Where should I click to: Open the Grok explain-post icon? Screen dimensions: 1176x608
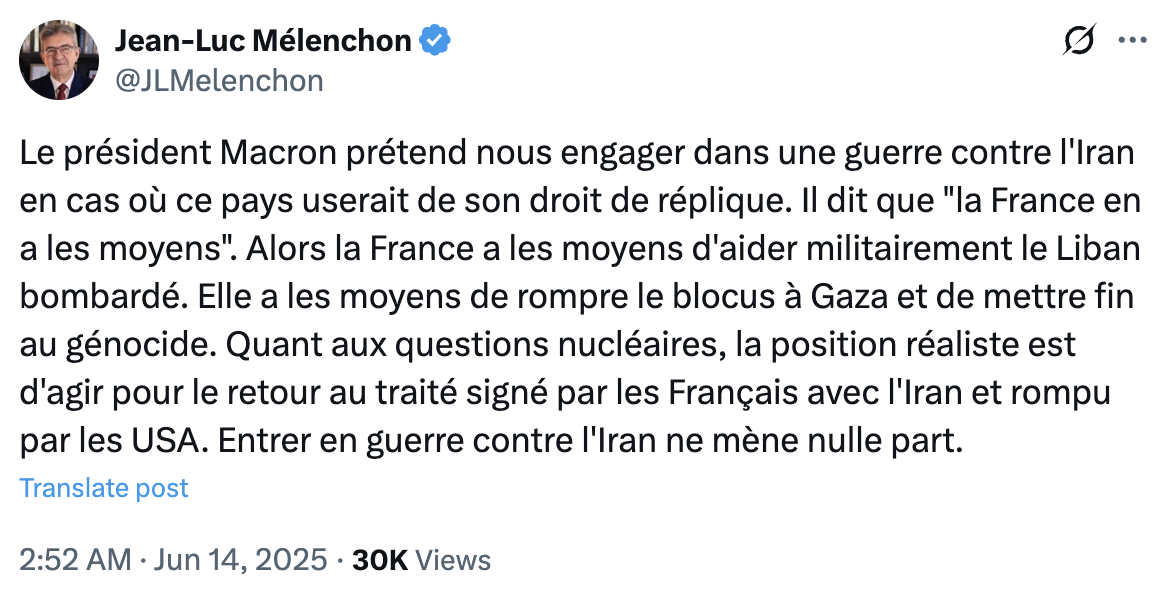click(1079, 40)
